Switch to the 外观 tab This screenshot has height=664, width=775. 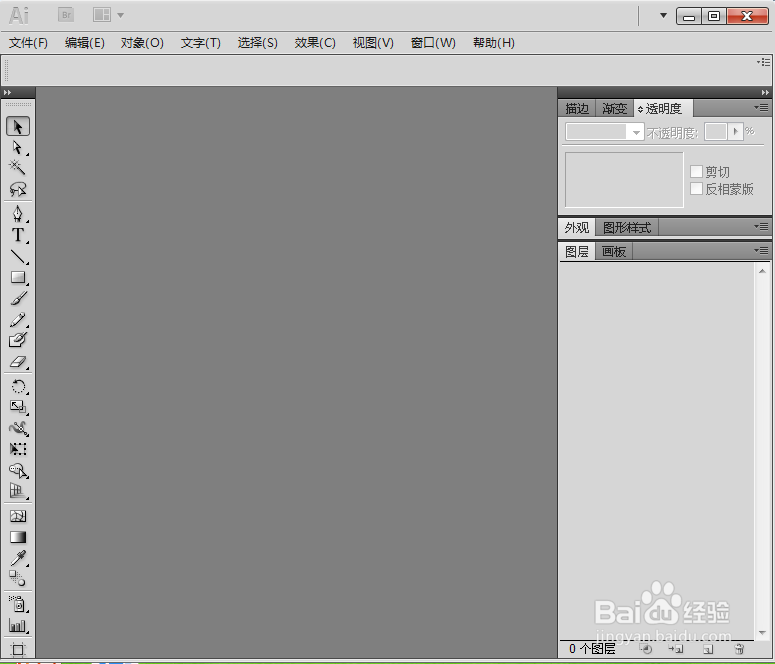click(x=577, y=227)
